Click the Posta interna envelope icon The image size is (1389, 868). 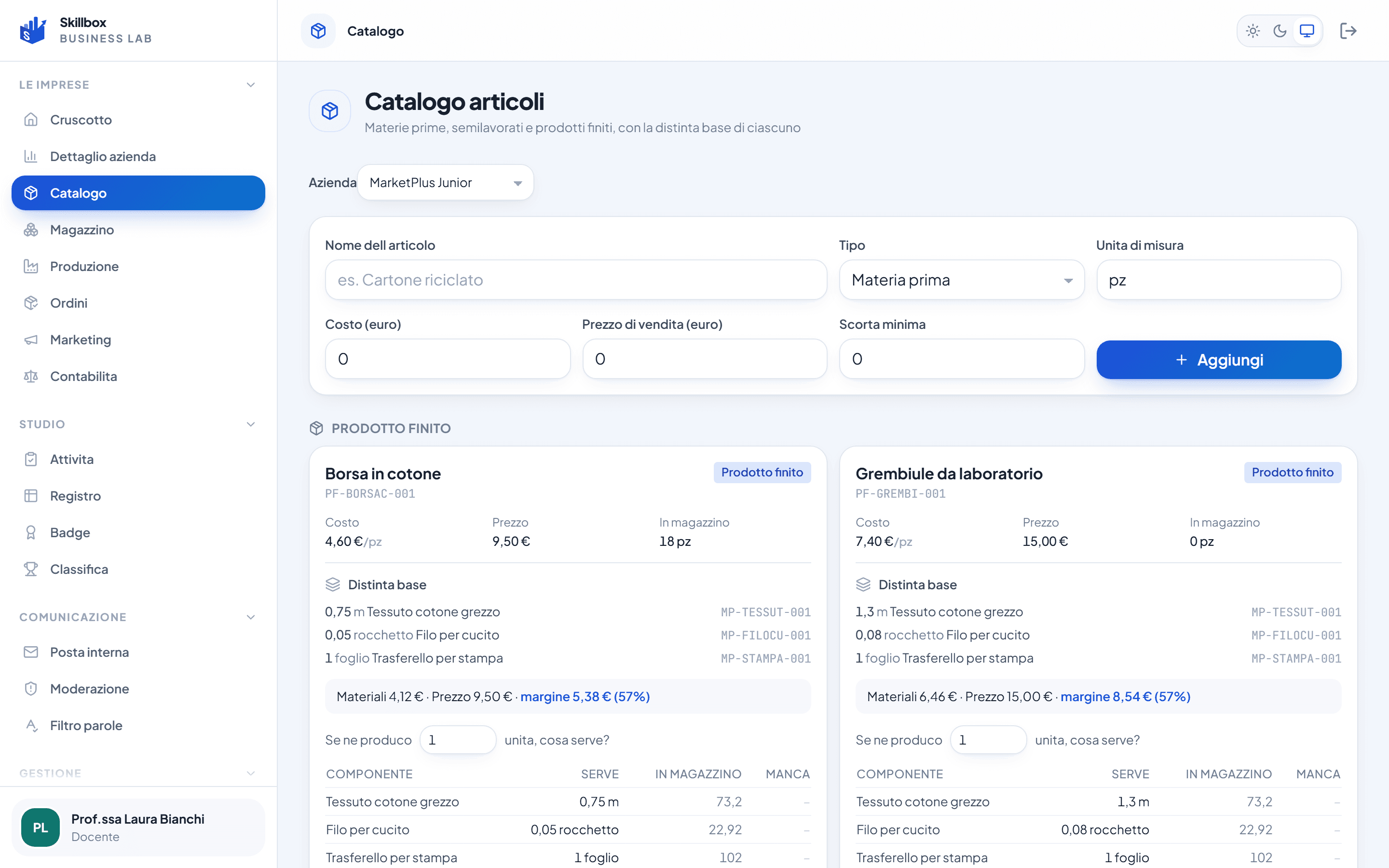pyautogui.click(x=31, y=652)
